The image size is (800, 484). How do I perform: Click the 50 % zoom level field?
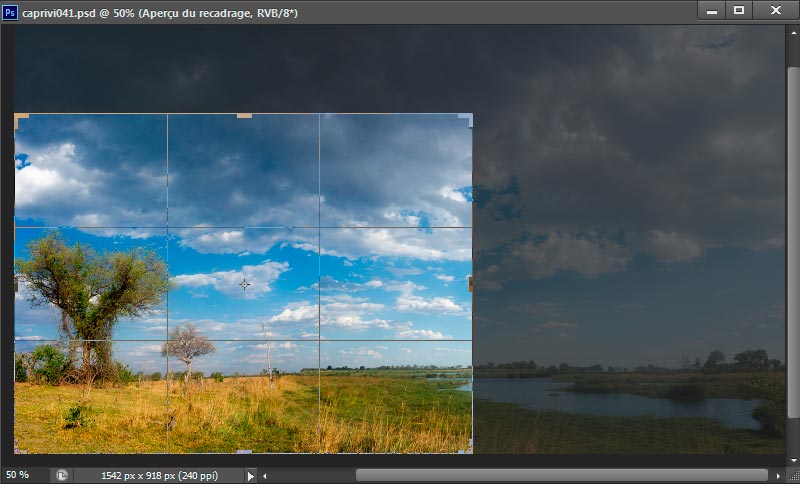pos(22,475)
